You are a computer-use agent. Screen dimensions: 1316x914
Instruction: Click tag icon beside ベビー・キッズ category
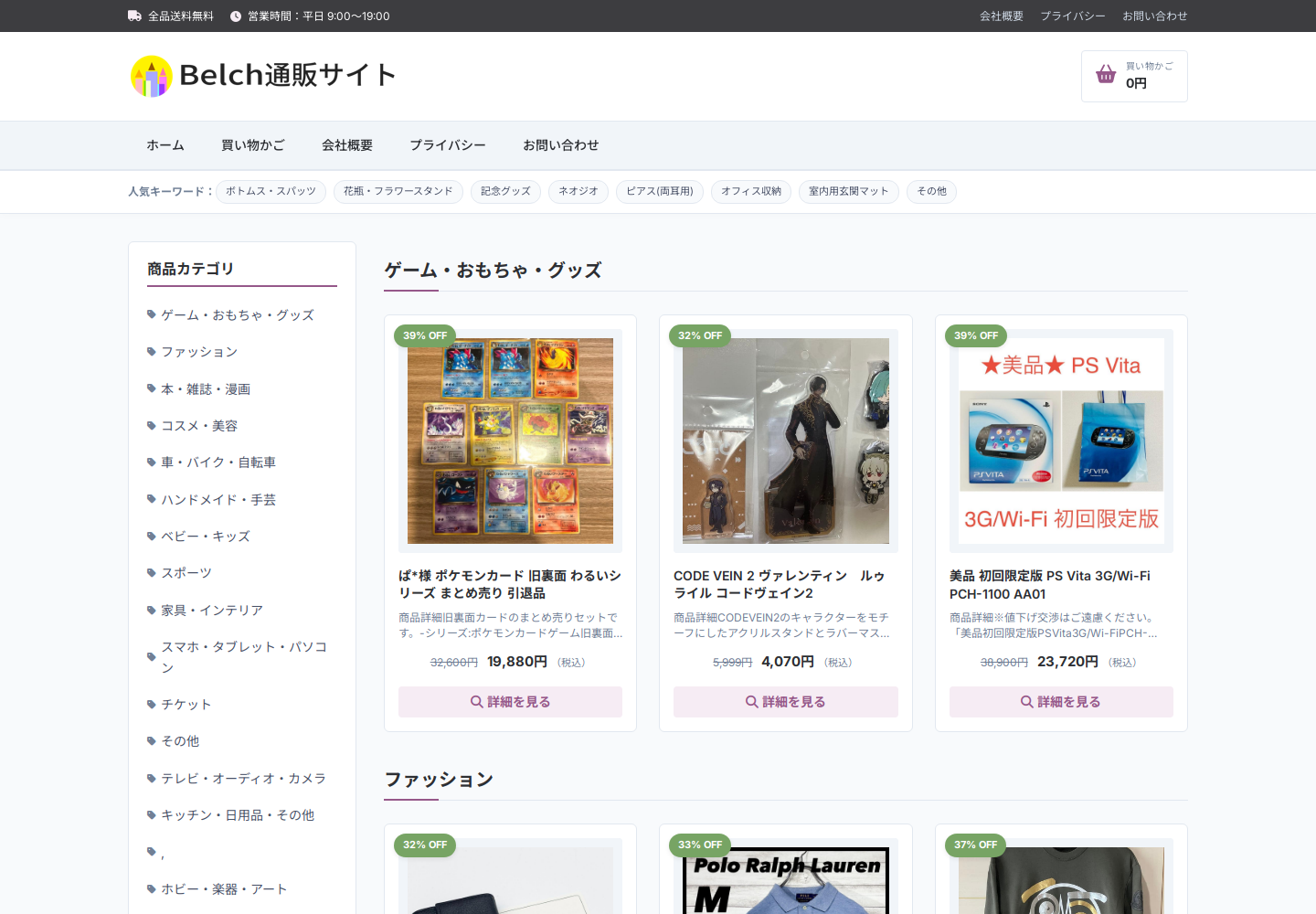coord(152,536)
